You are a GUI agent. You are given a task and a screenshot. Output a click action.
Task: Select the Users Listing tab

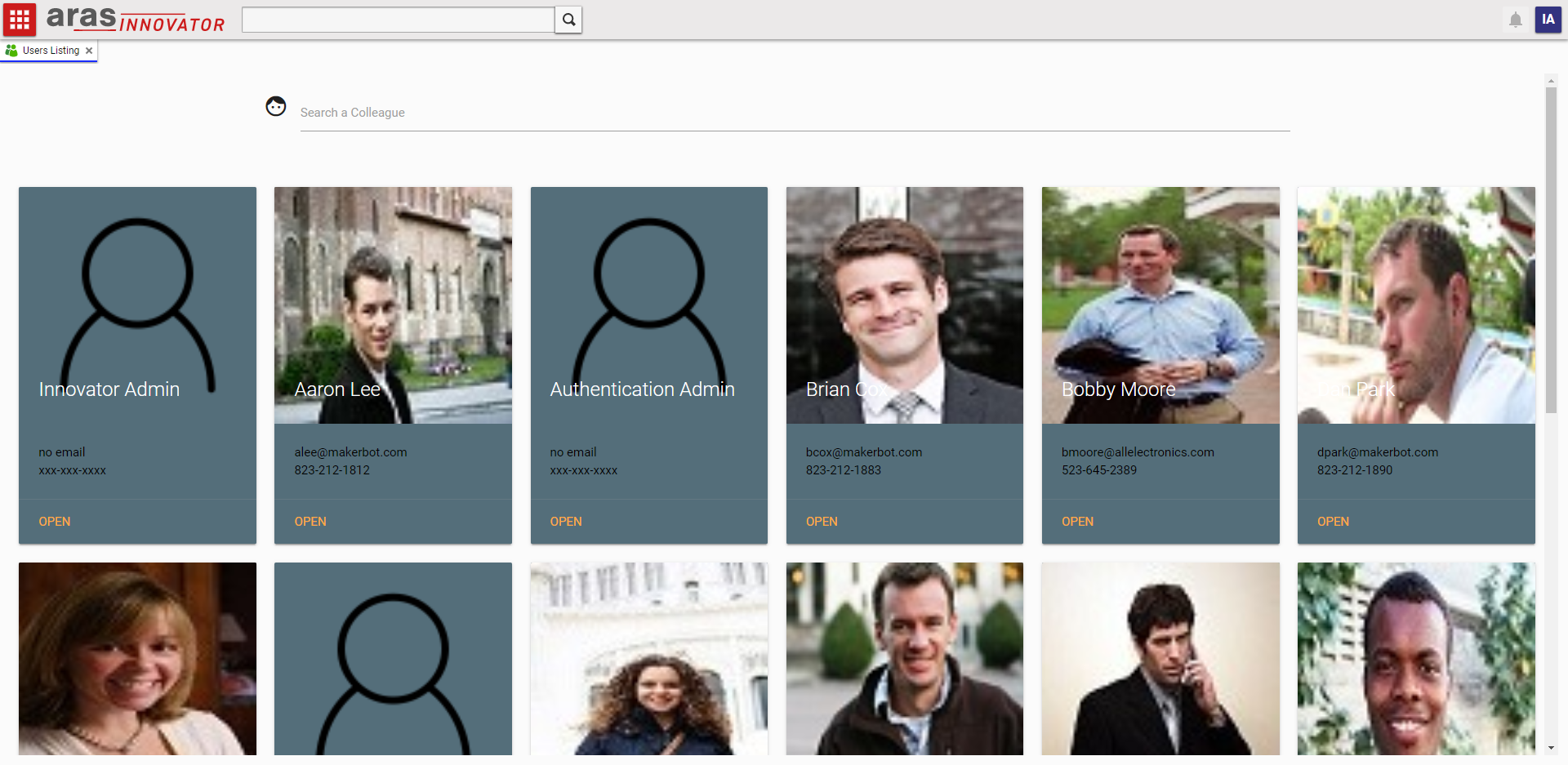pyautogui.click(x=49, y=51)
